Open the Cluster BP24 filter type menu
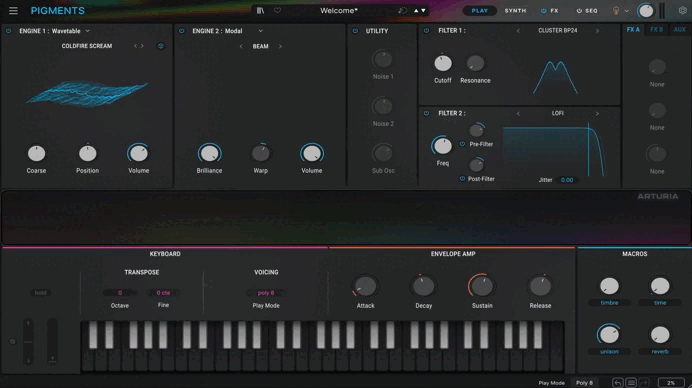This screenshot has height=388, width=692. coord(557,30)
